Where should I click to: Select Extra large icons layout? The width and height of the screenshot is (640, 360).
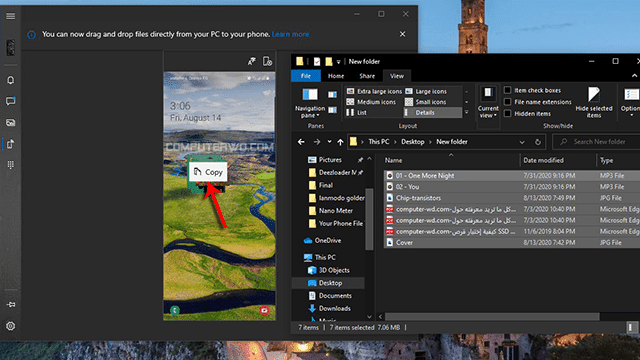click(374, 91)
